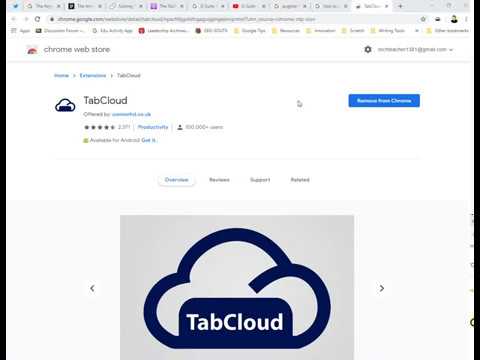Screen dimensions: 480x360
Task: Open the Apps bookmarks shortcut
Action: (x=21, y=31)
